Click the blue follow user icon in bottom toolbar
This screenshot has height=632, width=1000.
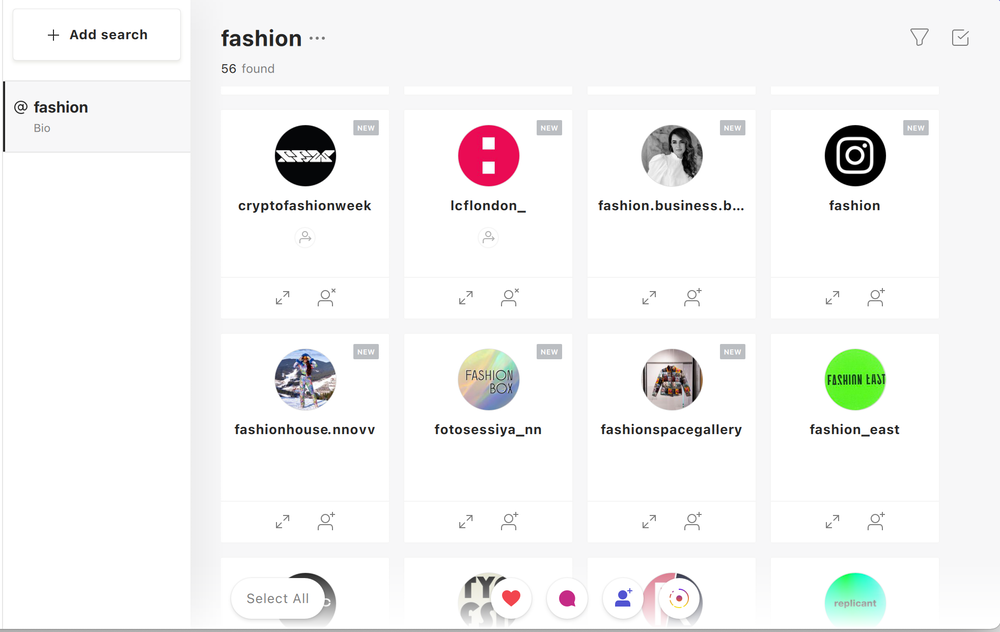pos(623,598)
